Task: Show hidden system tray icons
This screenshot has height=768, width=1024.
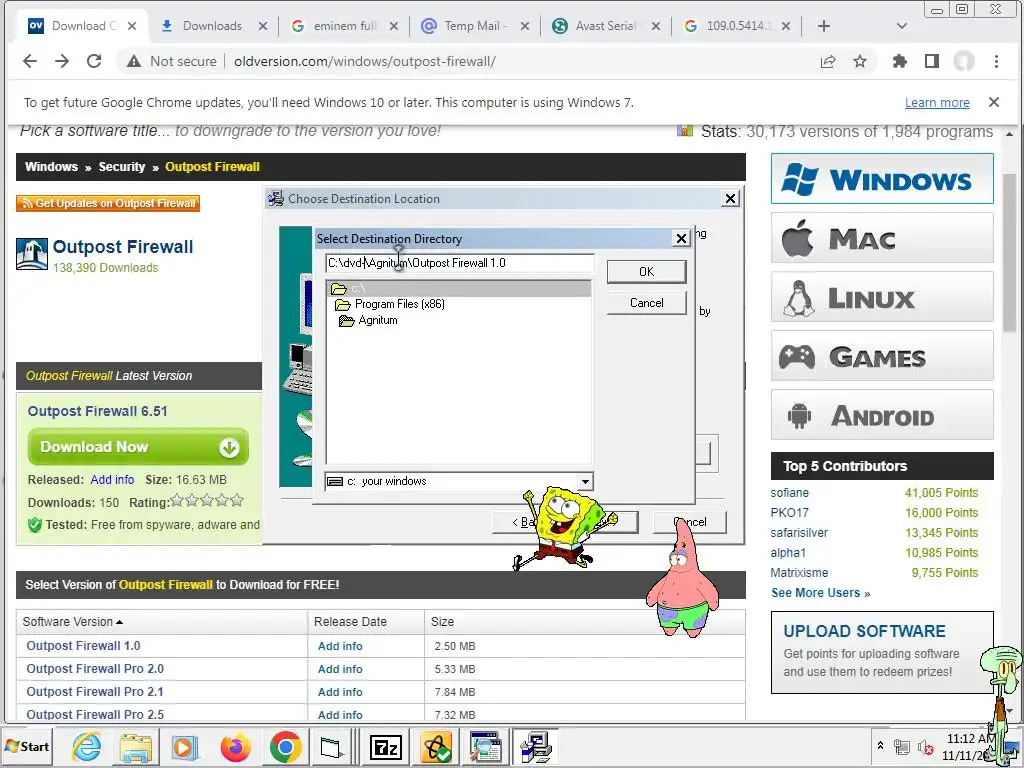Action: pyautogui.click(x=880, y=745)
